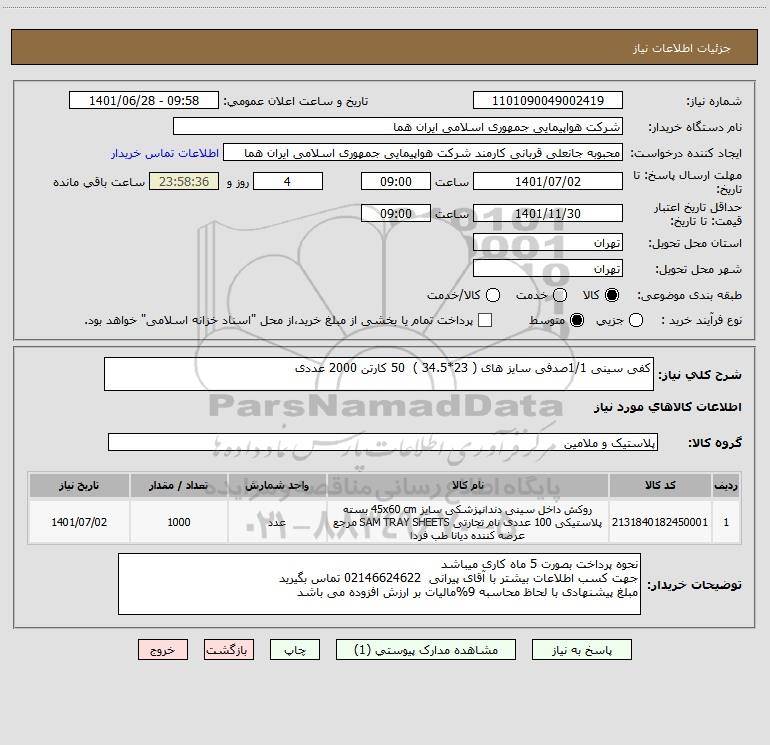
Task: Click the بازگشت back button
Action: pos(229,650)
